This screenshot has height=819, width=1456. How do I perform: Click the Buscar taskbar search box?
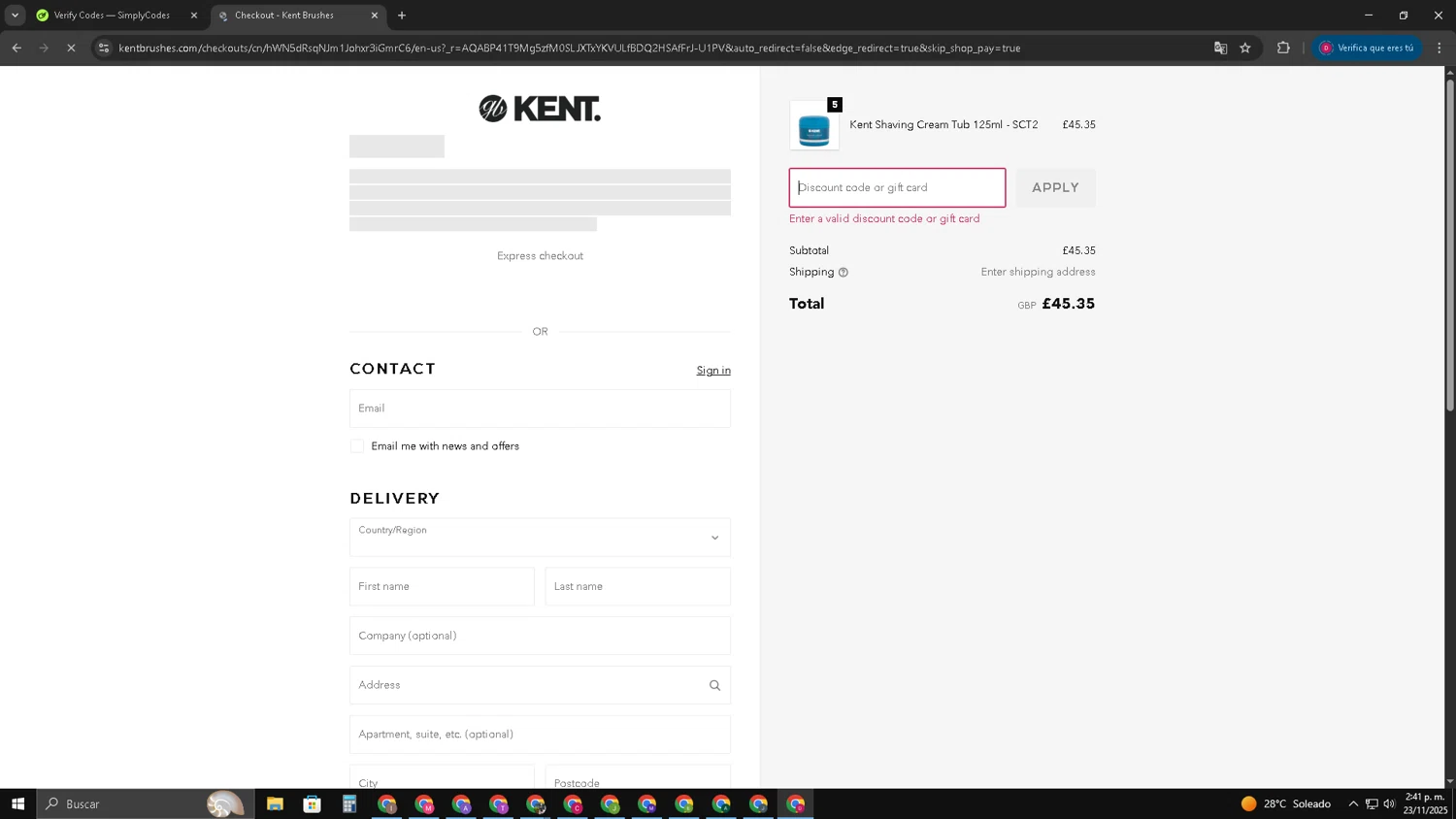click(146, 803)
